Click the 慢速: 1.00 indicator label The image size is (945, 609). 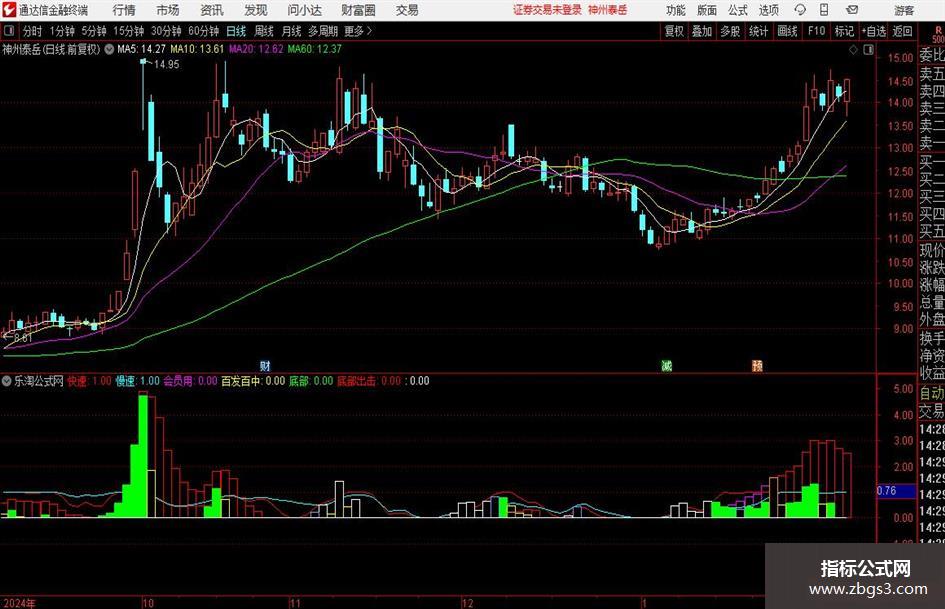click(x=137, y=381)
